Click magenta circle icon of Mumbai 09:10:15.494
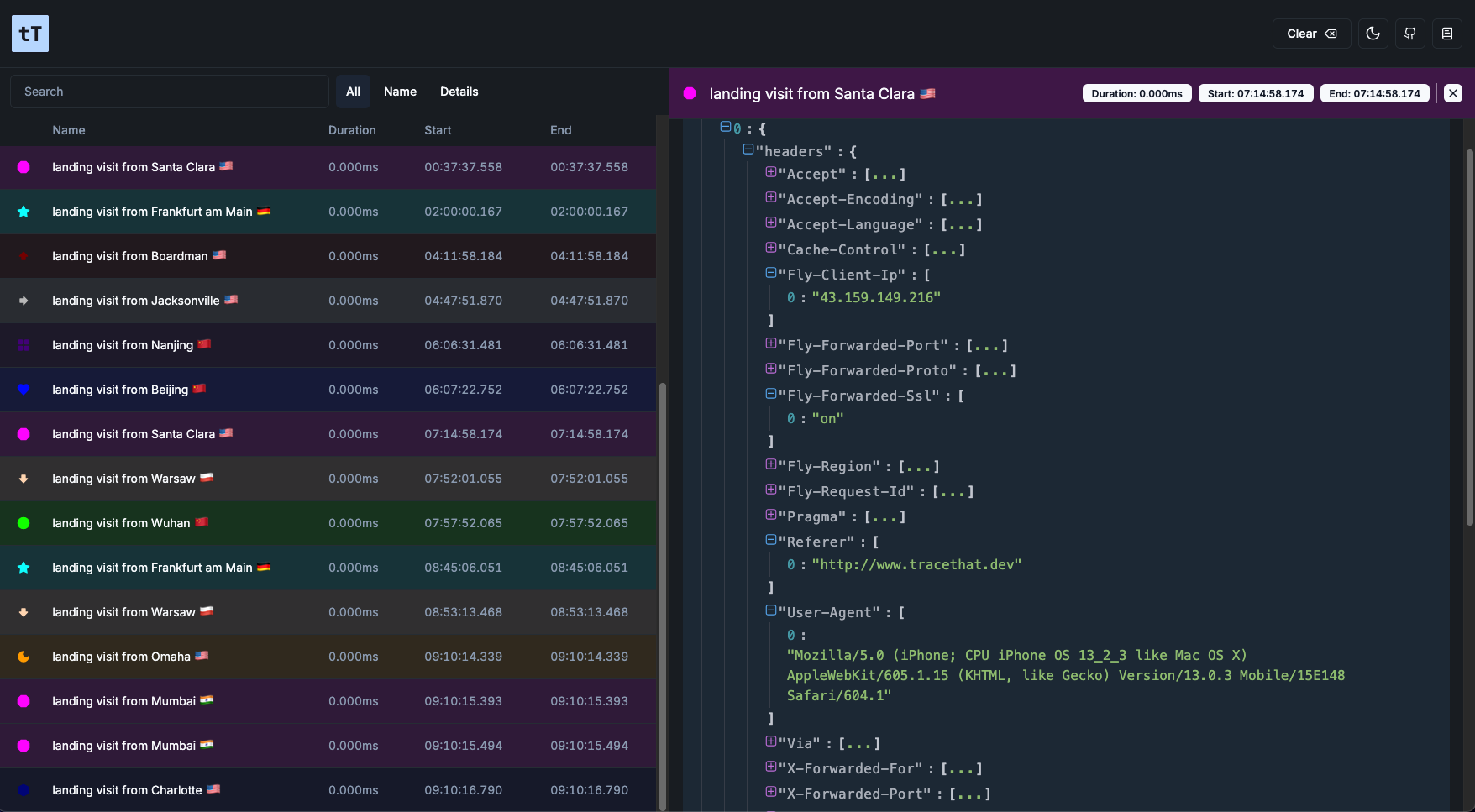Viewport: 1475px width, 812px height. coord(24,746)
